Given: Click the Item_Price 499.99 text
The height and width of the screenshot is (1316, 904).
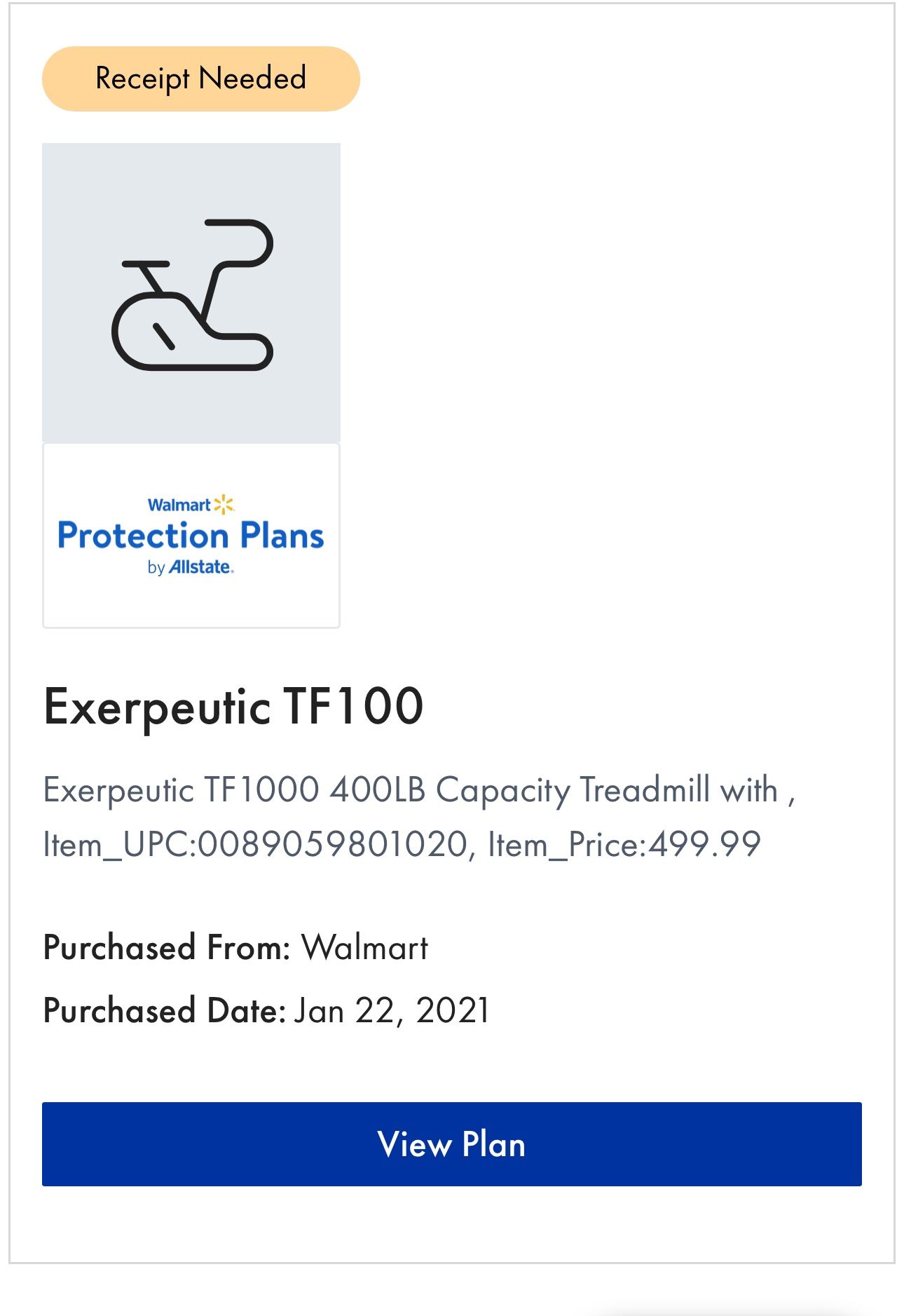Looking at the screenshot, I should pos(624,844).
